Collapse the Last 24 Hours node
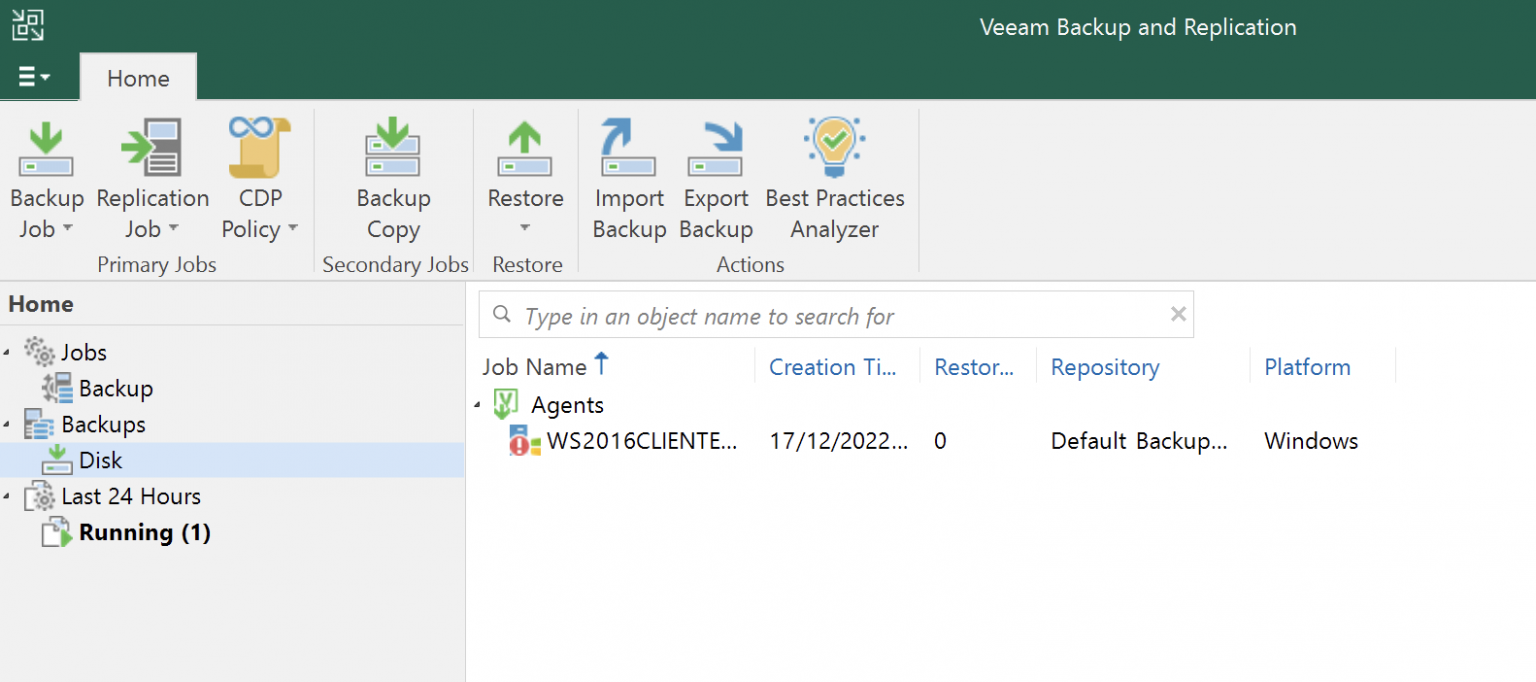The height and width of the screenshot is (682, 1536). (9, 497)
